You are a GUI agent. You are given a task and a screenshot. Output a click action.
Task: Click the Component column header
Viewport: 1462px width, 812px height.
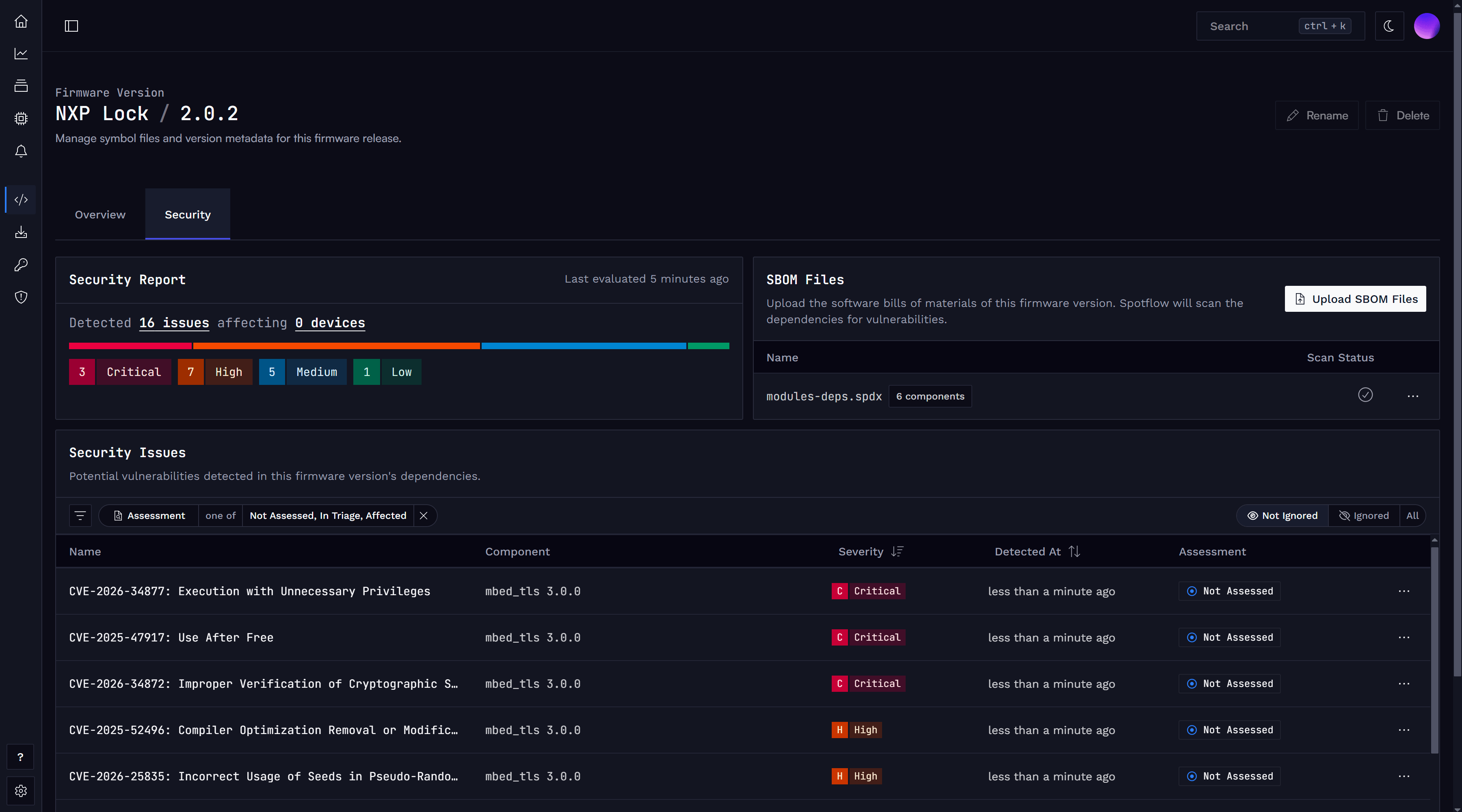click(517, 551)
